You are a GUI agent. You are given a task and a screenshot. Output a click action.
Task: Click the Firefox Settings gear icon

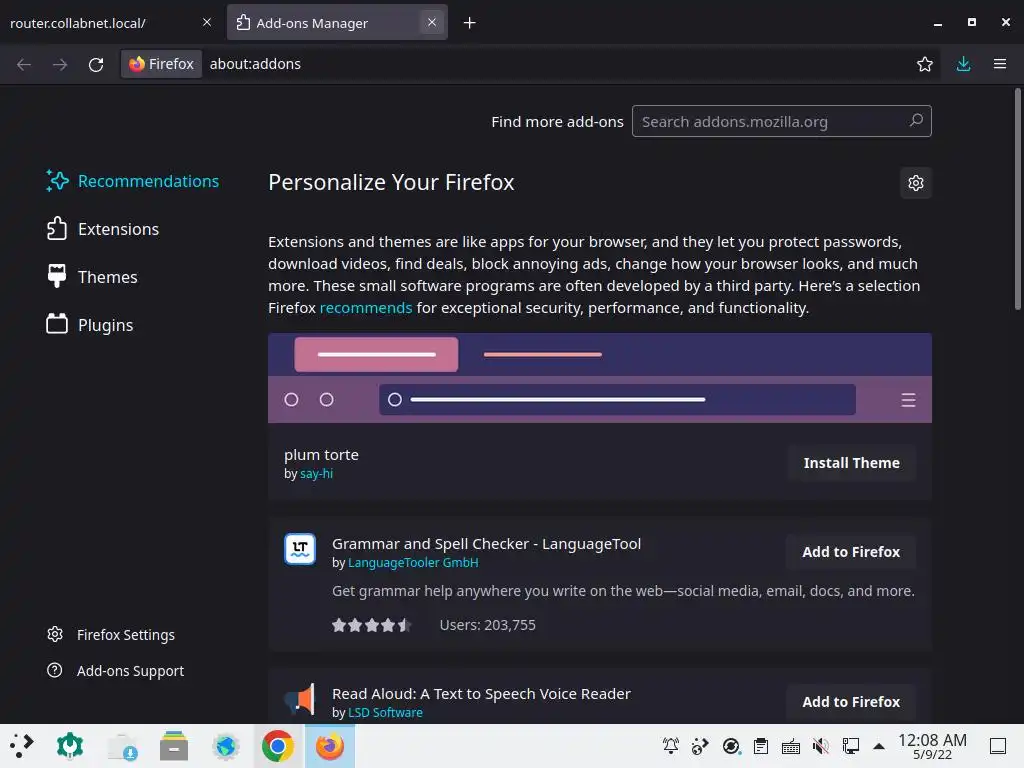click(x=55, y=634)
